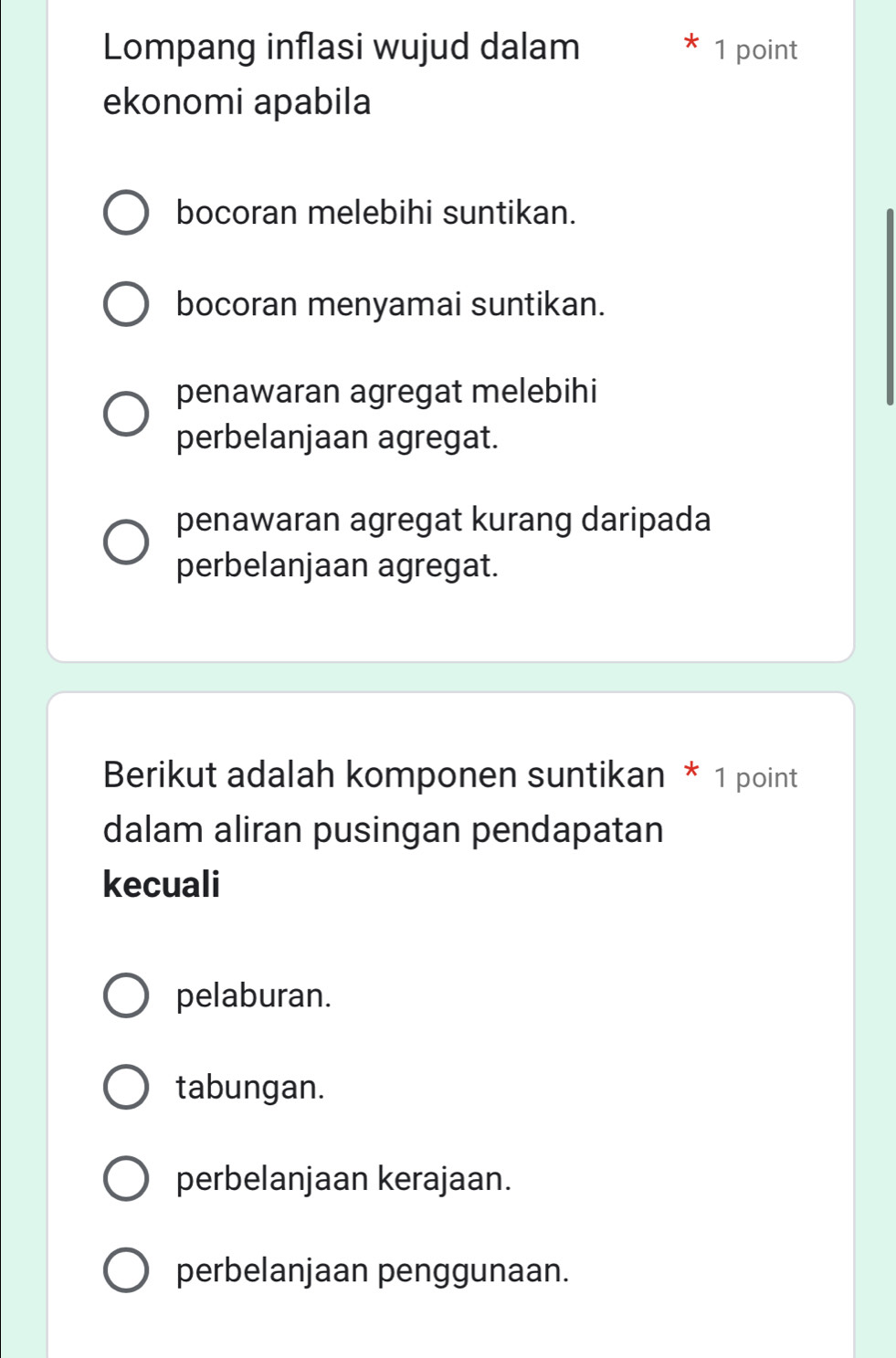Pick radio for 'penawaran agregat melebihi perbelanjaan agregat'
The width and height of the screenshot is (896, 1358).
tap(126, 415)
